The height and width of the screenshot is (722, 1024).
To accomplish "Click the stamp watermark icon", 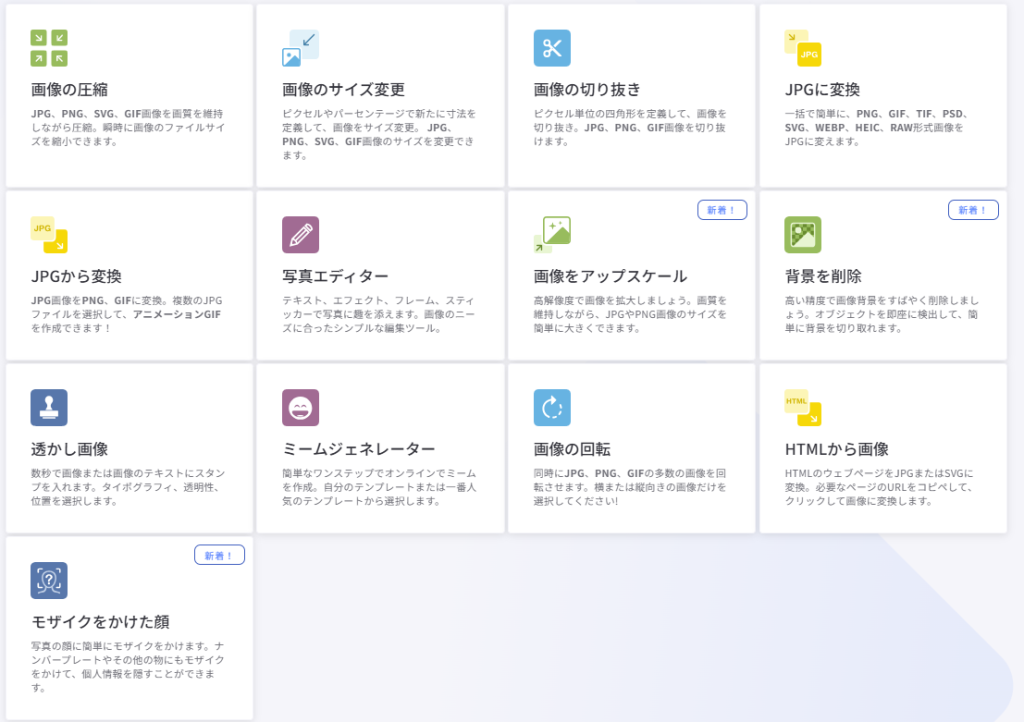I will point(49,408).
